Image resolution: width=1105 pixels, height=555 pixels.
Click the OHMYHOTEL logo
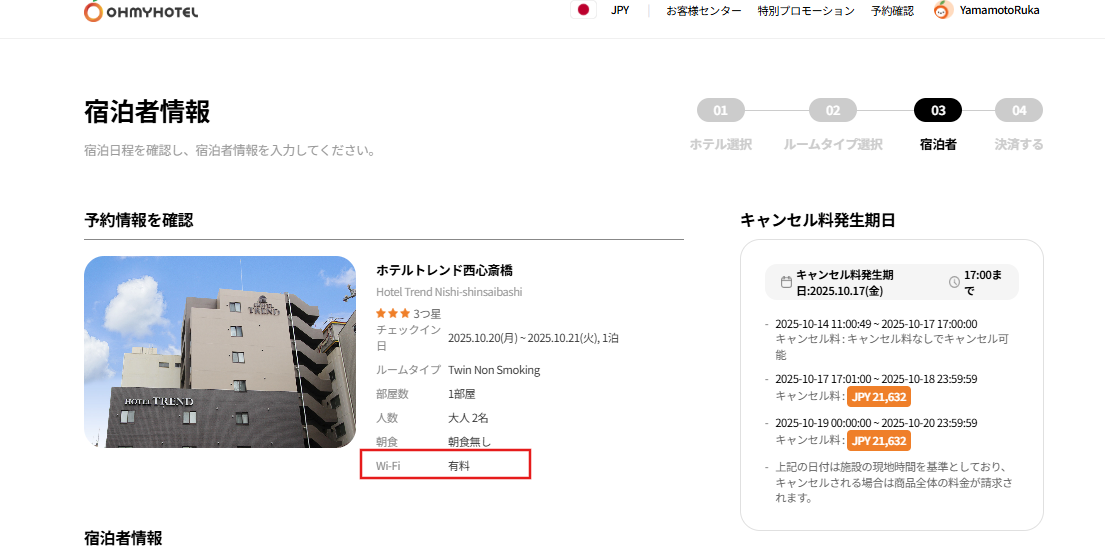(141, 11)
